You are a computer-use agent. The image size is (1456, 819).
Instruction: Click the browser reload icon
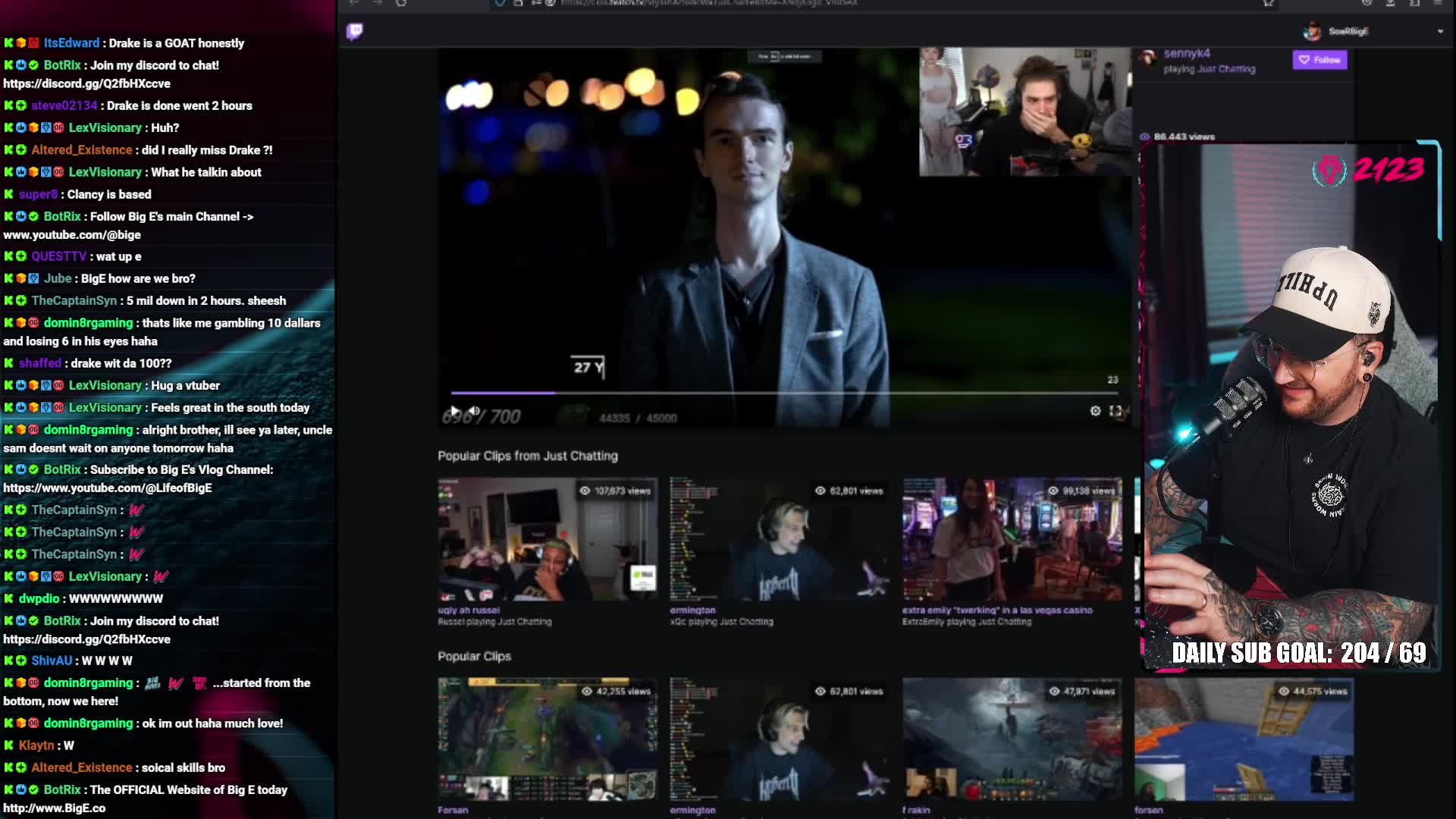pyautogui.click(x=401, y=3)
